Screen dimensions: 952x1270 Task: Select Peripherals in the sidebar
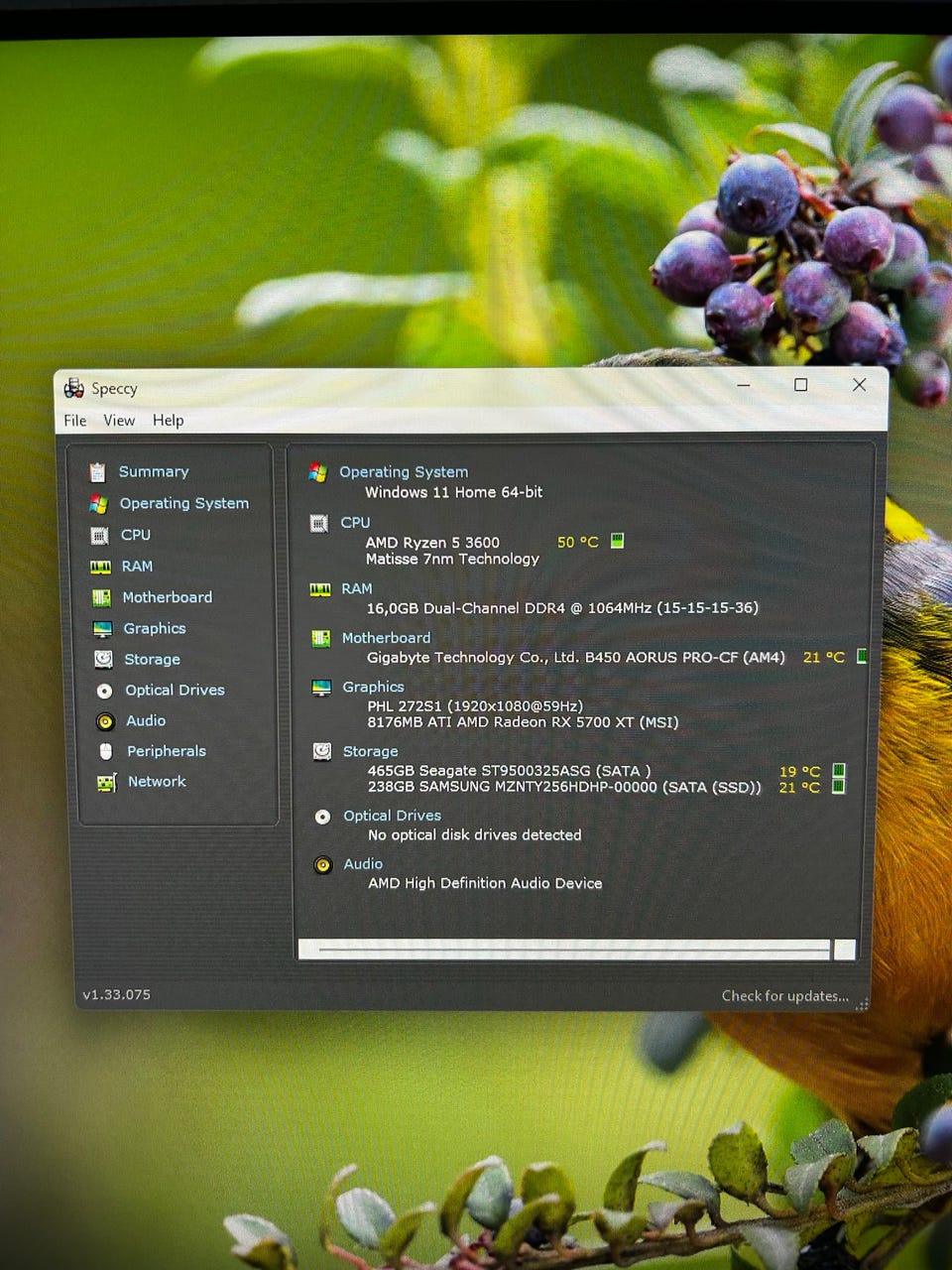(x=167, y=752)
